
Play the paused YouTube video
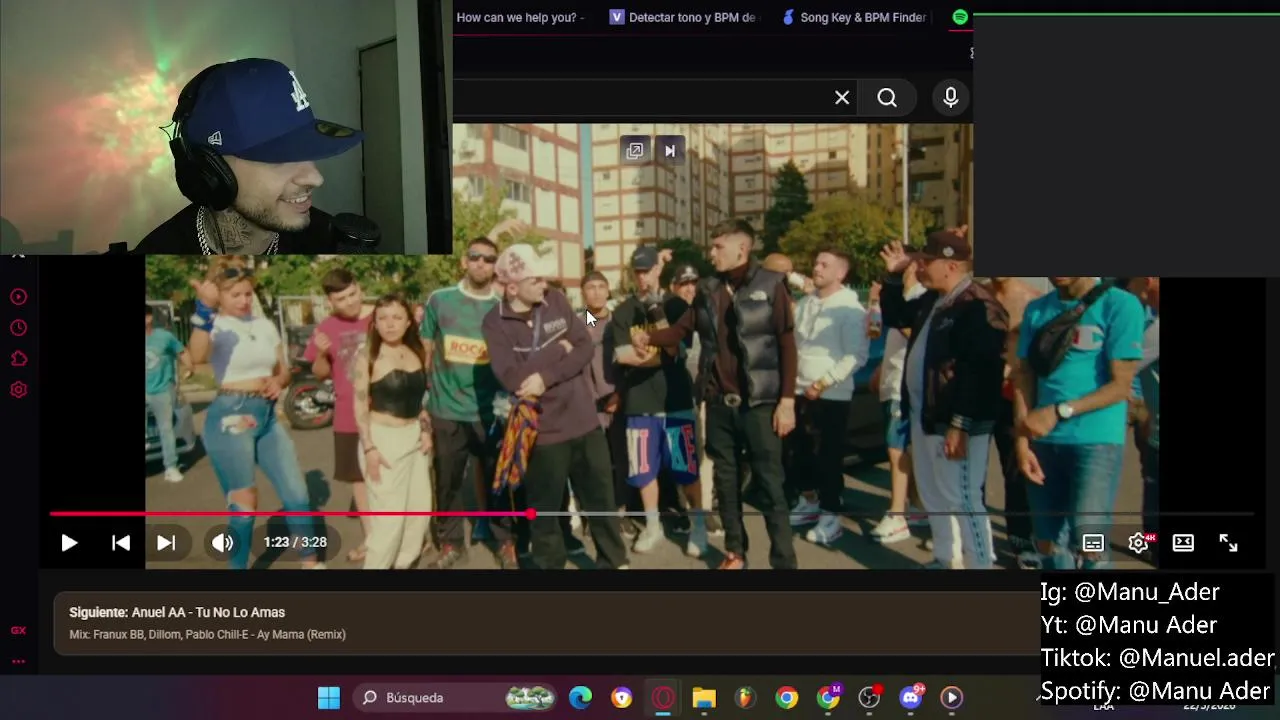[x=69, y=543]
